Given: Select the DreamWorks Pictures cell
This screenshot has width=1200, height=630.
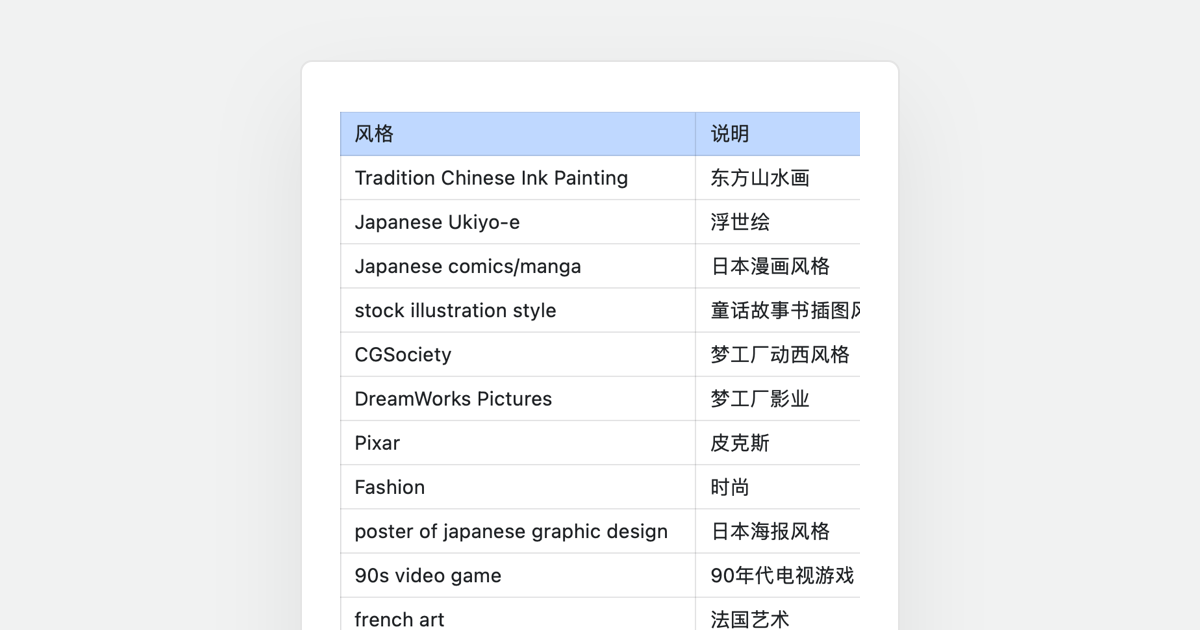Looking at the screenshot, I should tap(453, 399).
